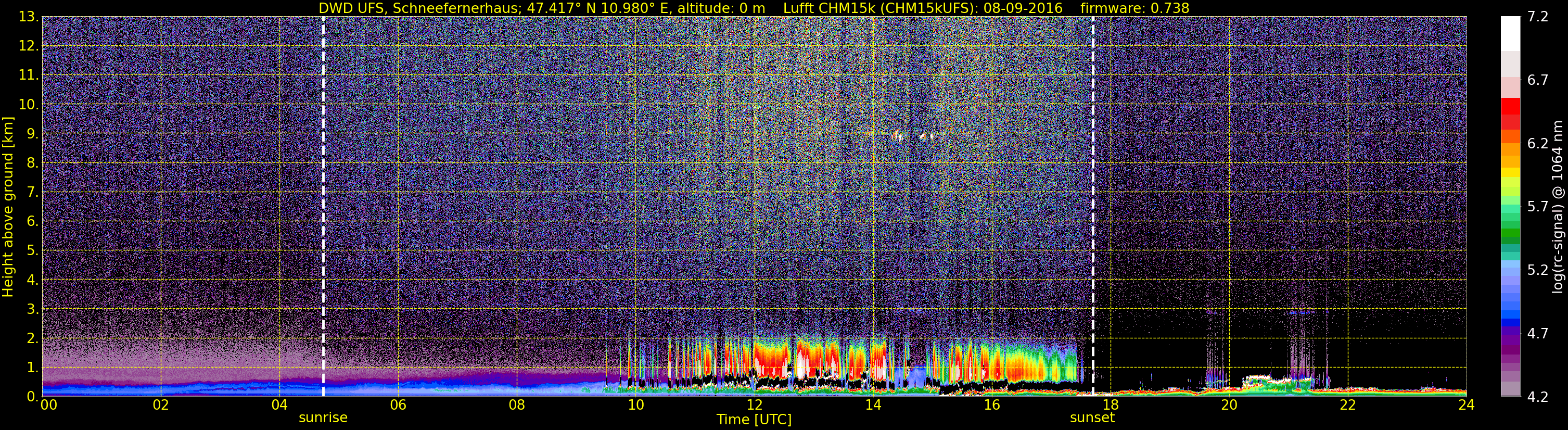Click the '0.' height tick label

(x=33, y=397)
